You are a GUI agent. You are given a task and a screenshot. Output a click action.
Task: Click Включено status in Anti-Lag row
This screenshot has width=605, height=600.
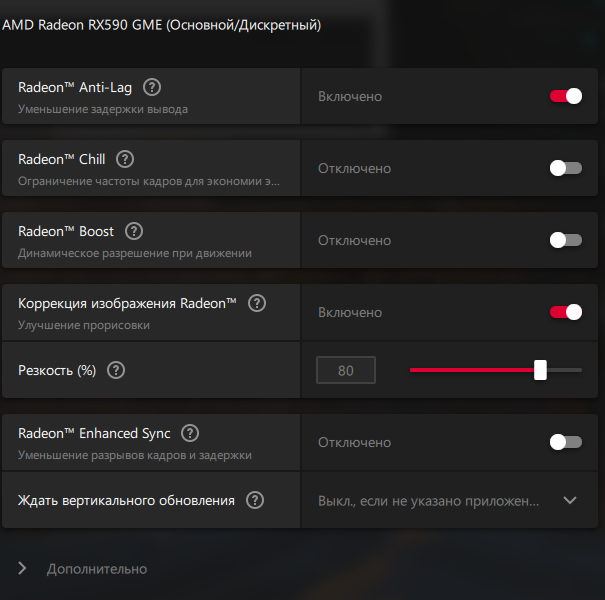350,96
